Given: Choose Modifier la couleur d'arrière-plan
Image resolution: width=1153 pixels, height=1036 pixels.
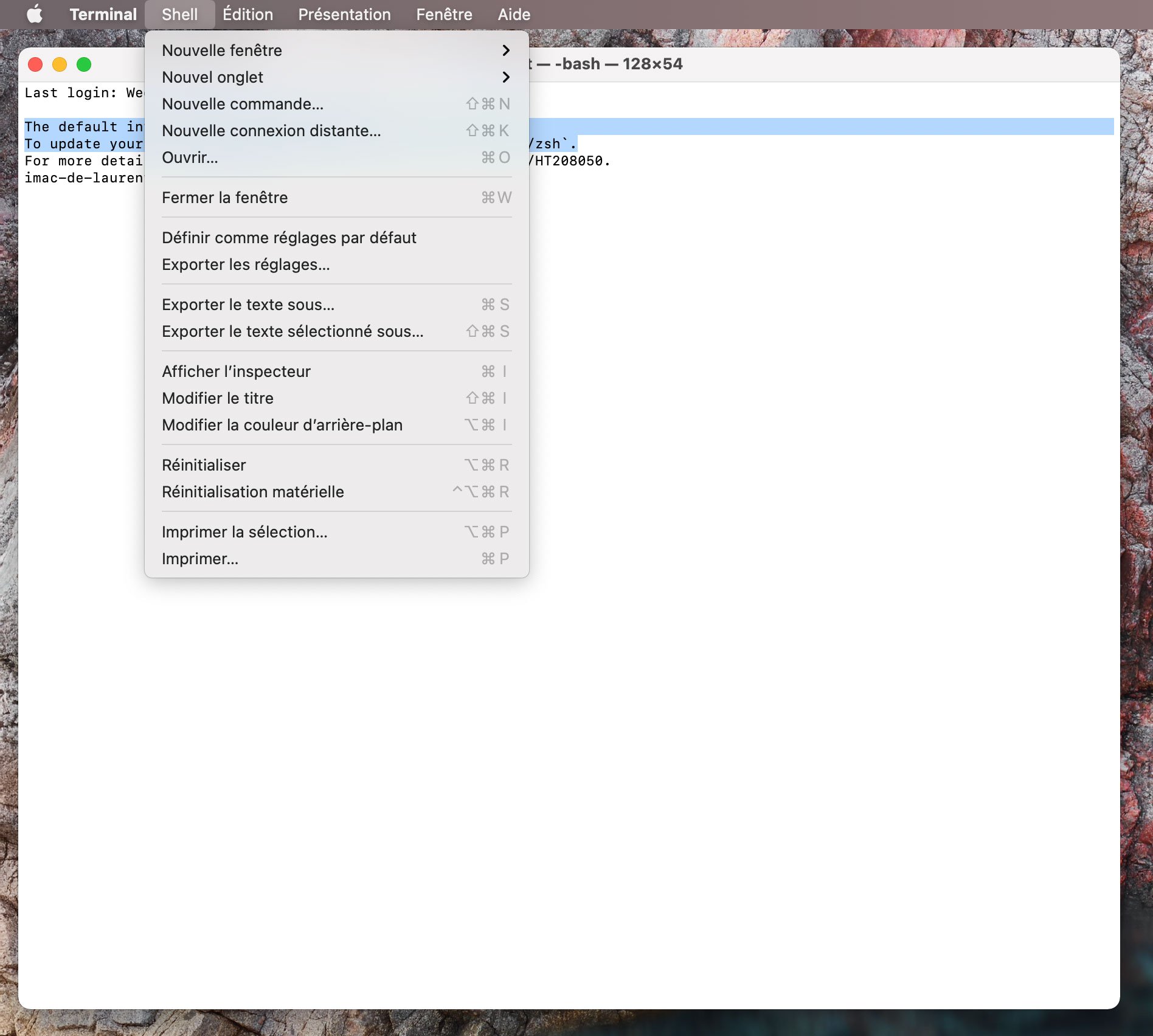Looking at the screenshot, I should pyautogui.click(x=282, y=425).
